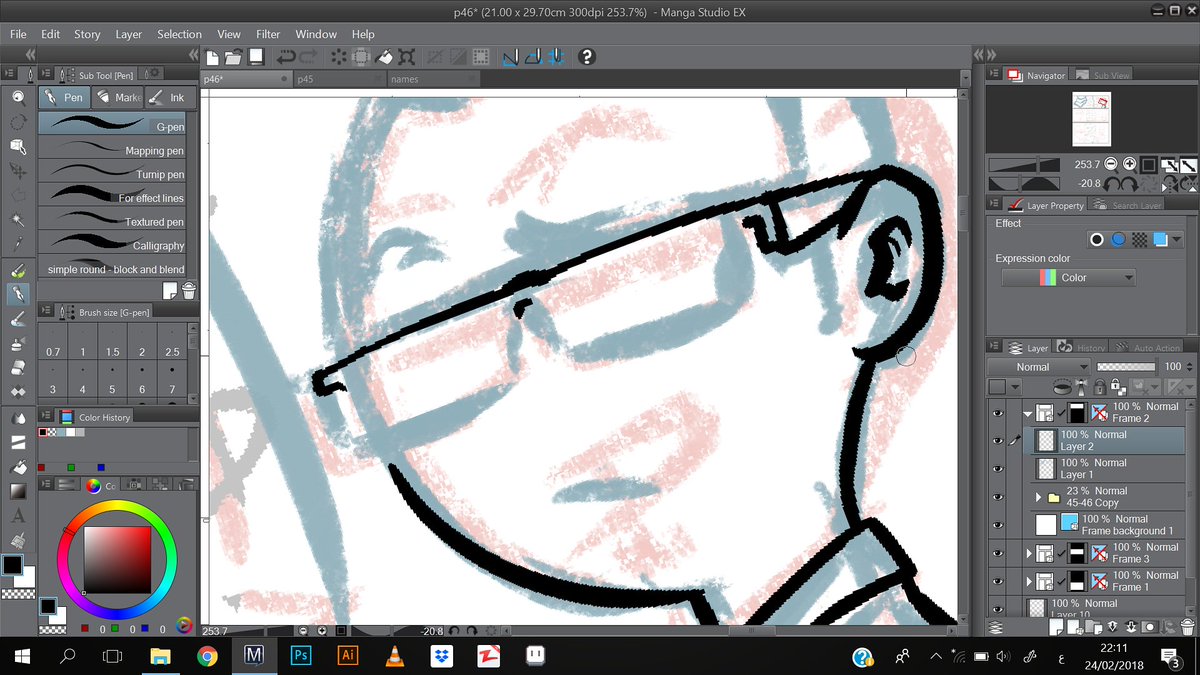Hide Layer 1 with its eye icon

click(997, 469)
